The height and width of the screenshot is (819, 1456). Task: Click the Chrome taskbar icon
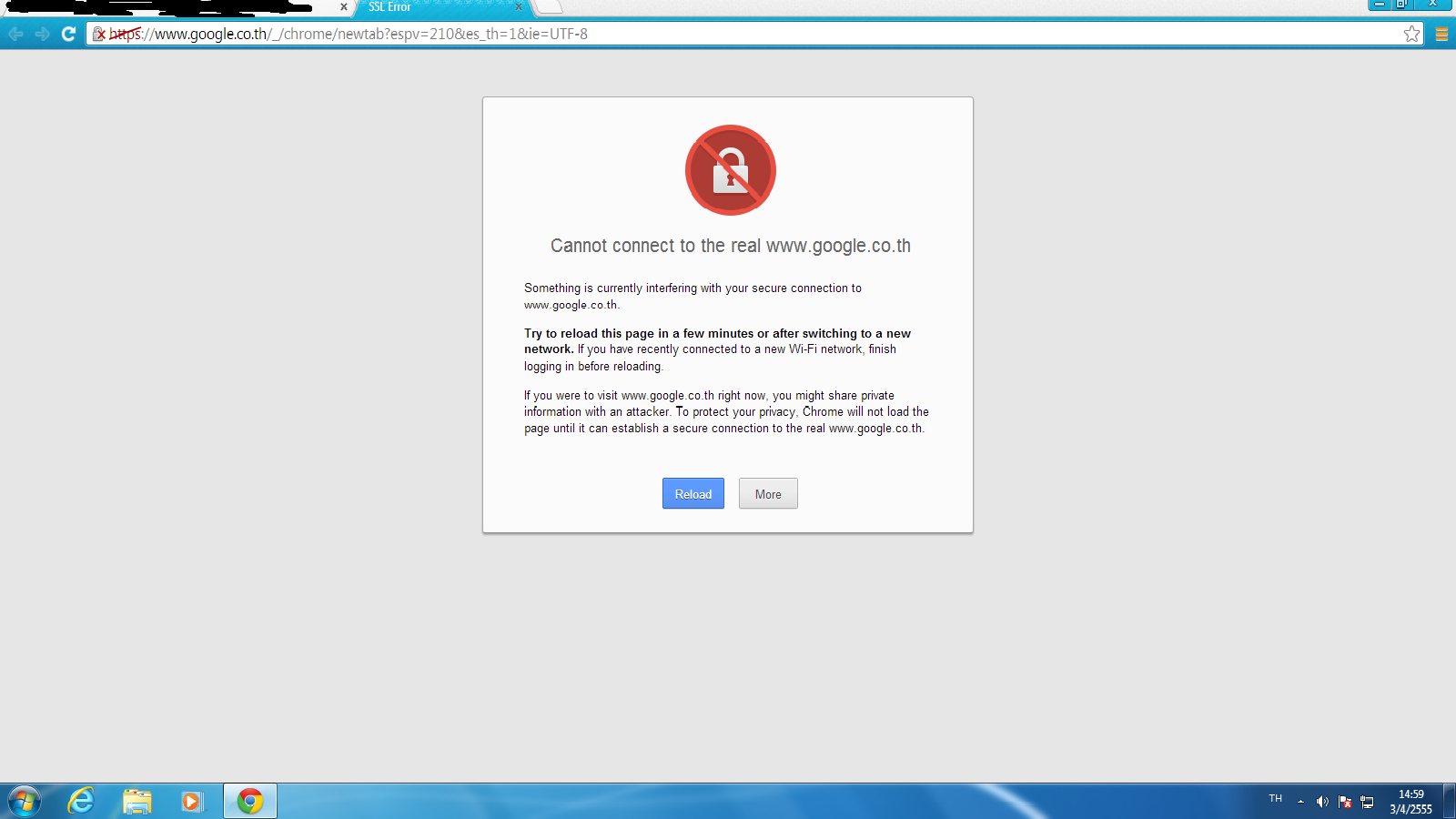pyautogui.click(x=250, y=802)
